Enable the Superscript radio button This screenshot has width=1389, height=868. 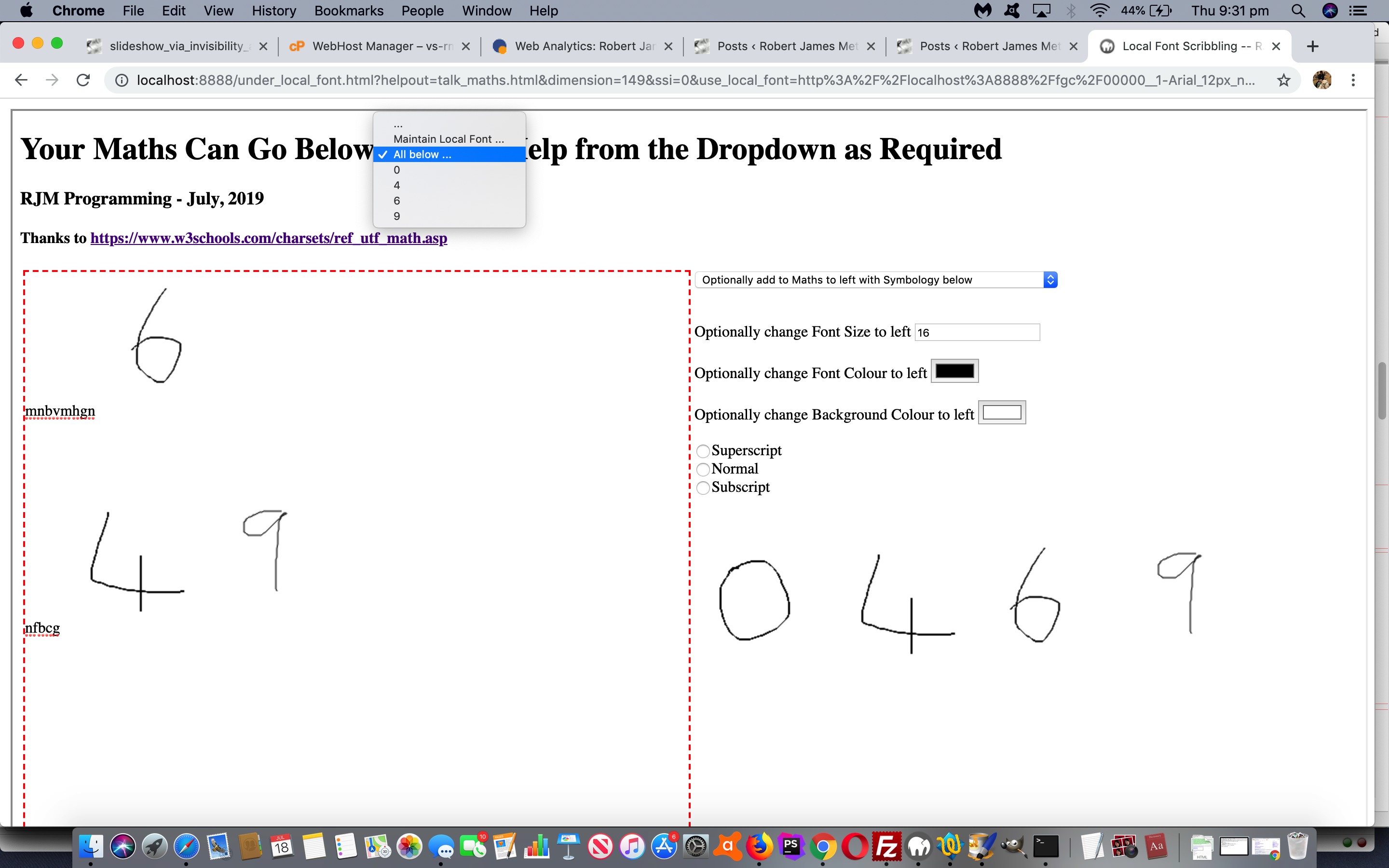click(x=703, y=450)
